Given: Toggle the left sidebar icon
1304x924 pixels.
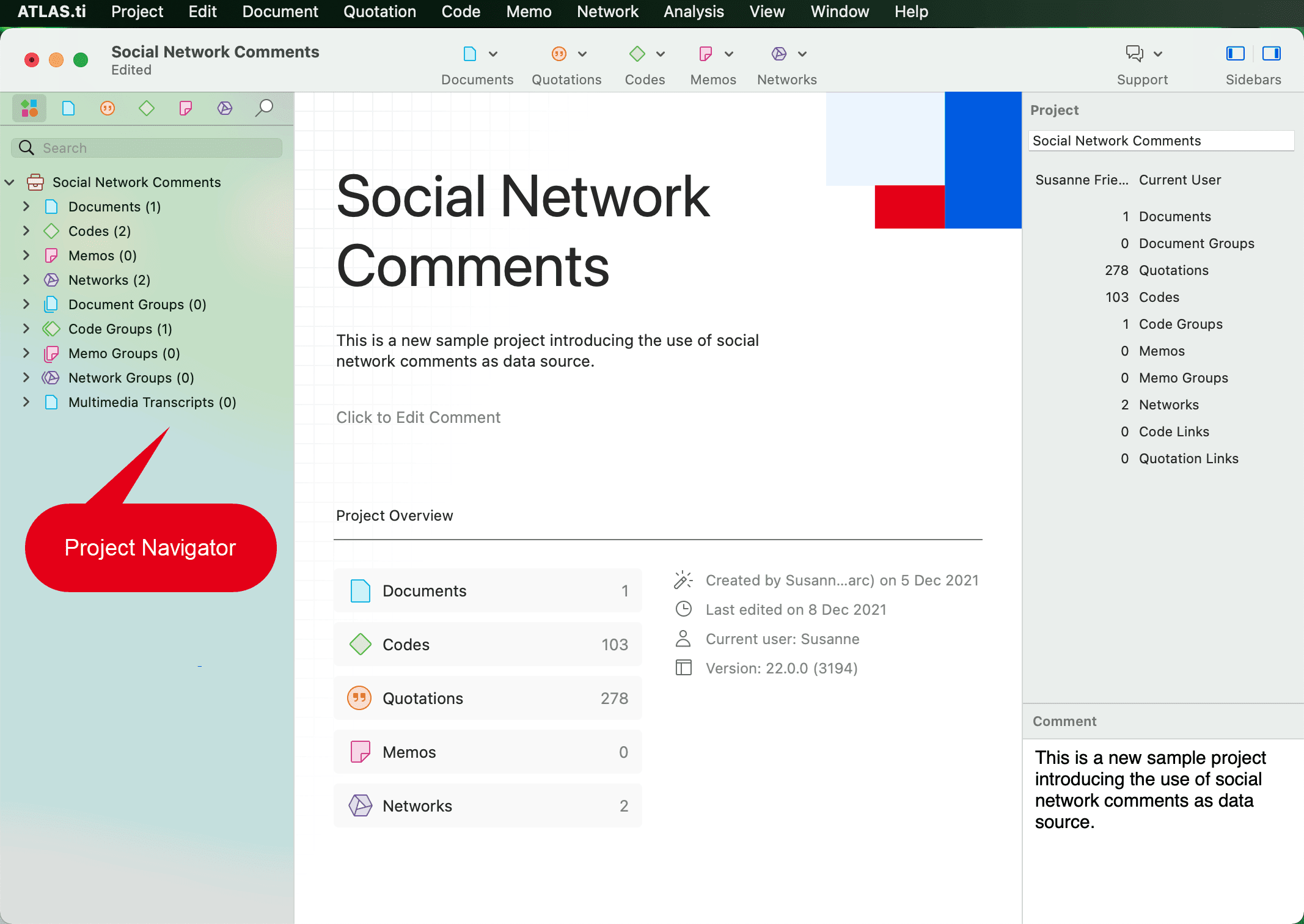Looking at the screenshot, I should pyautogui.click(x=1235, y=54).
